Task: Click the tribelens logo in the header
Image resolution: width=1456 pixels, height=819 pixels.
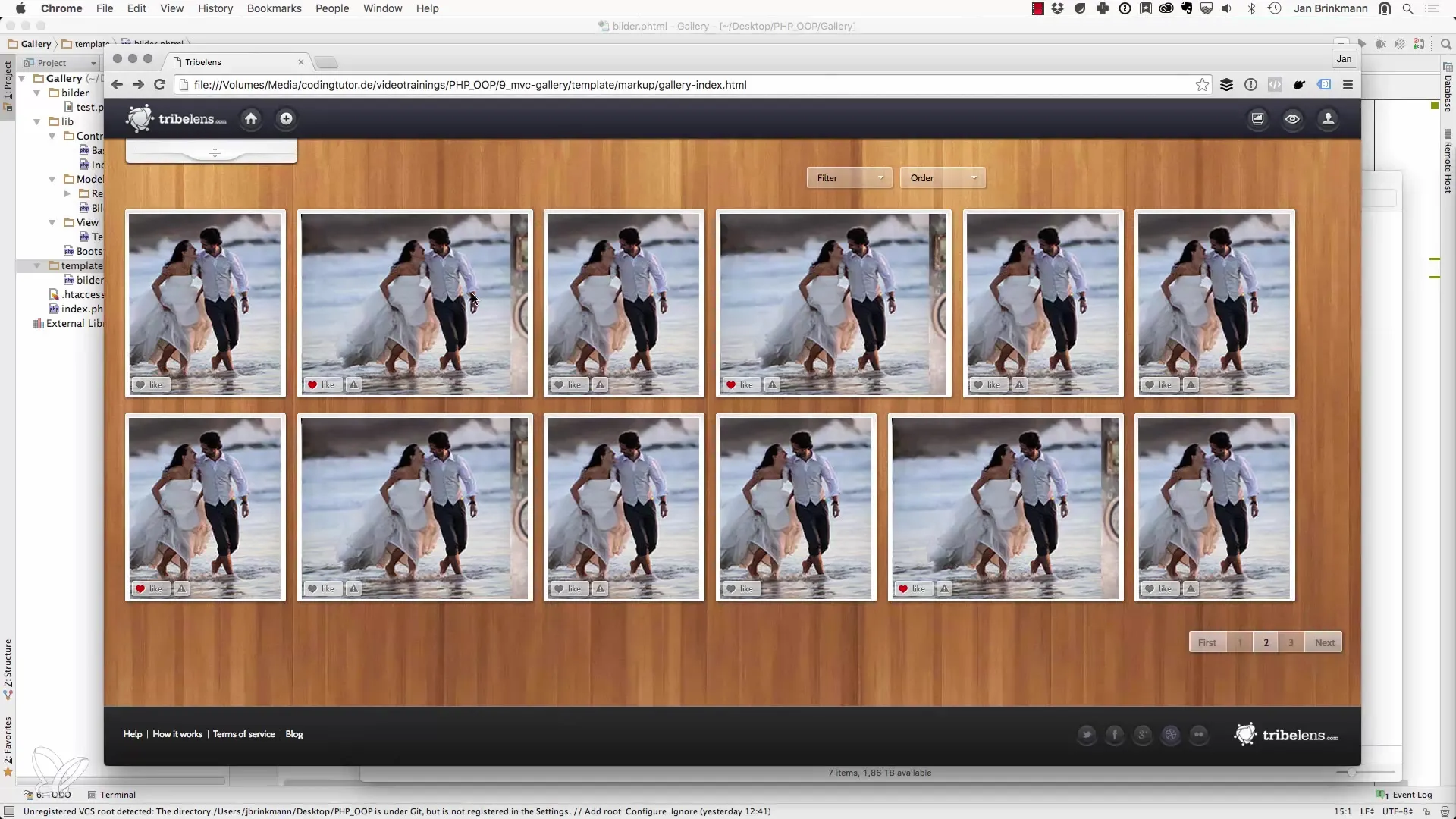Action: pos(177,119)
